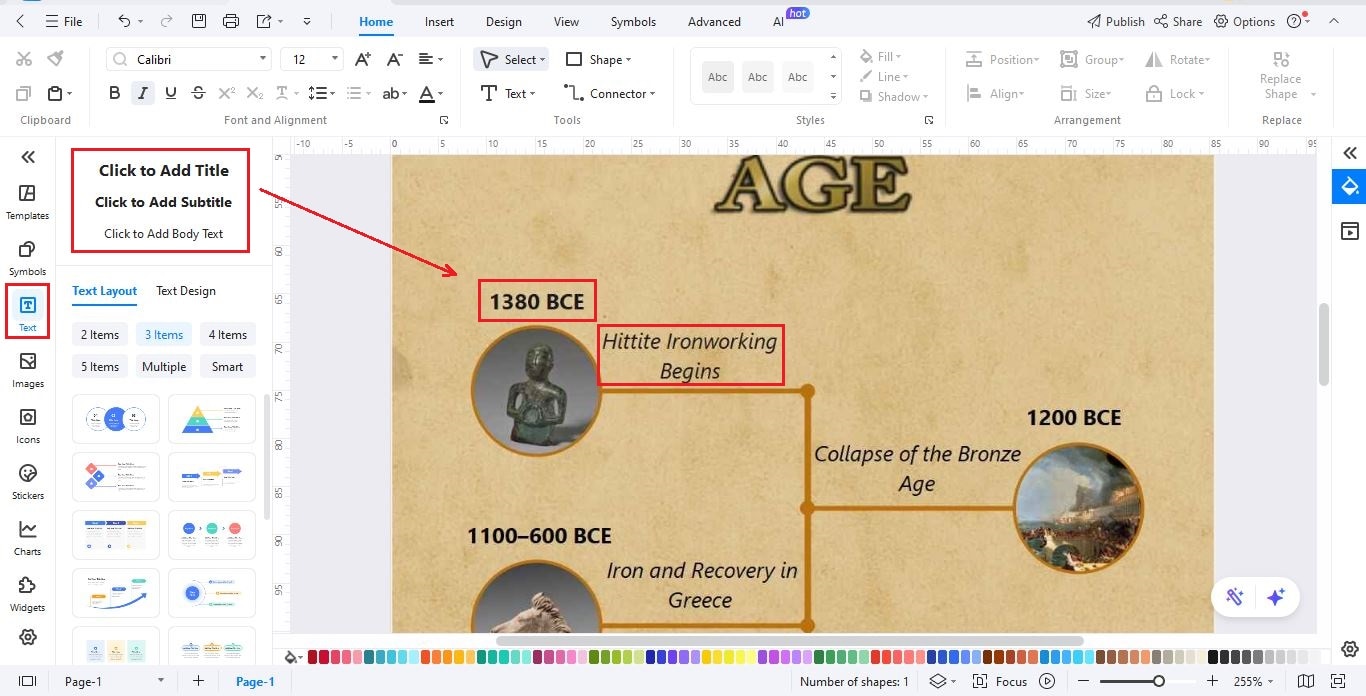Open the Calibri font dropdown
1366x696 pixels.
(x=262, y=59)
